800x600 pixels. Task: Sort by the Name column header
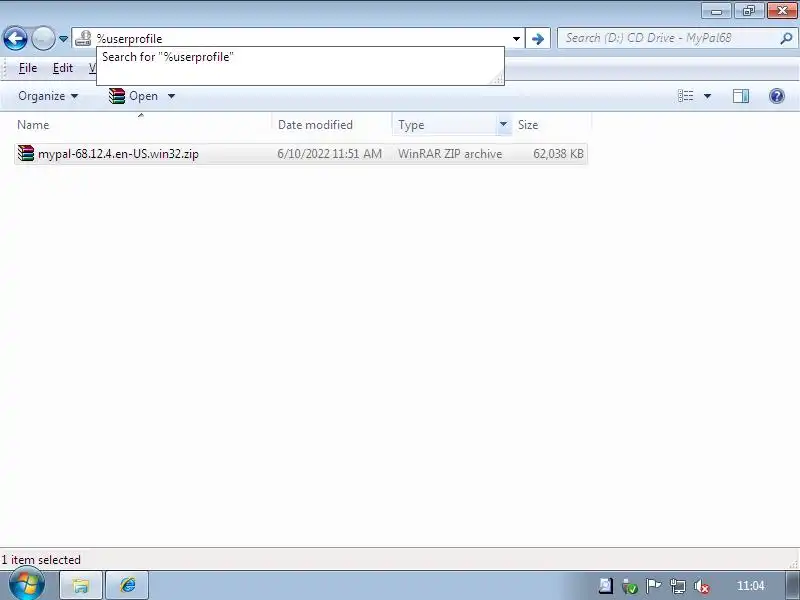click(143, 125)
